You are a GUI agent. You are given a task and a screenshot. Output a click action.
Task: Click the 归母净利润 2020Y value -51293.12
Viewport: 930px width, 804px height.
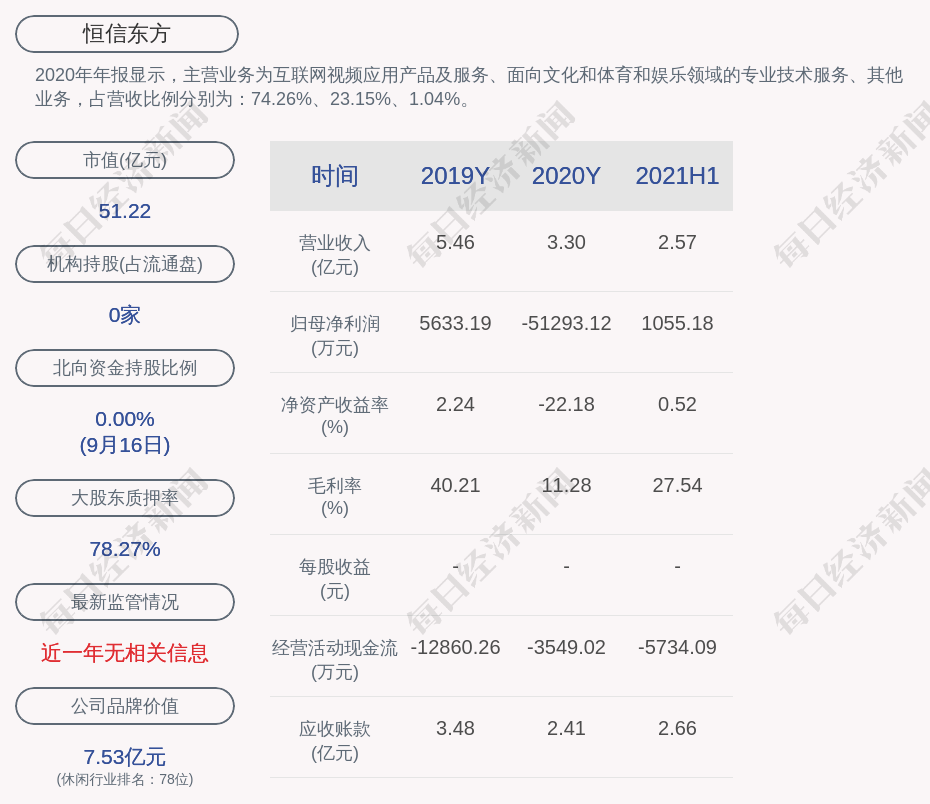pyautogui.click(x=566, y=323)
